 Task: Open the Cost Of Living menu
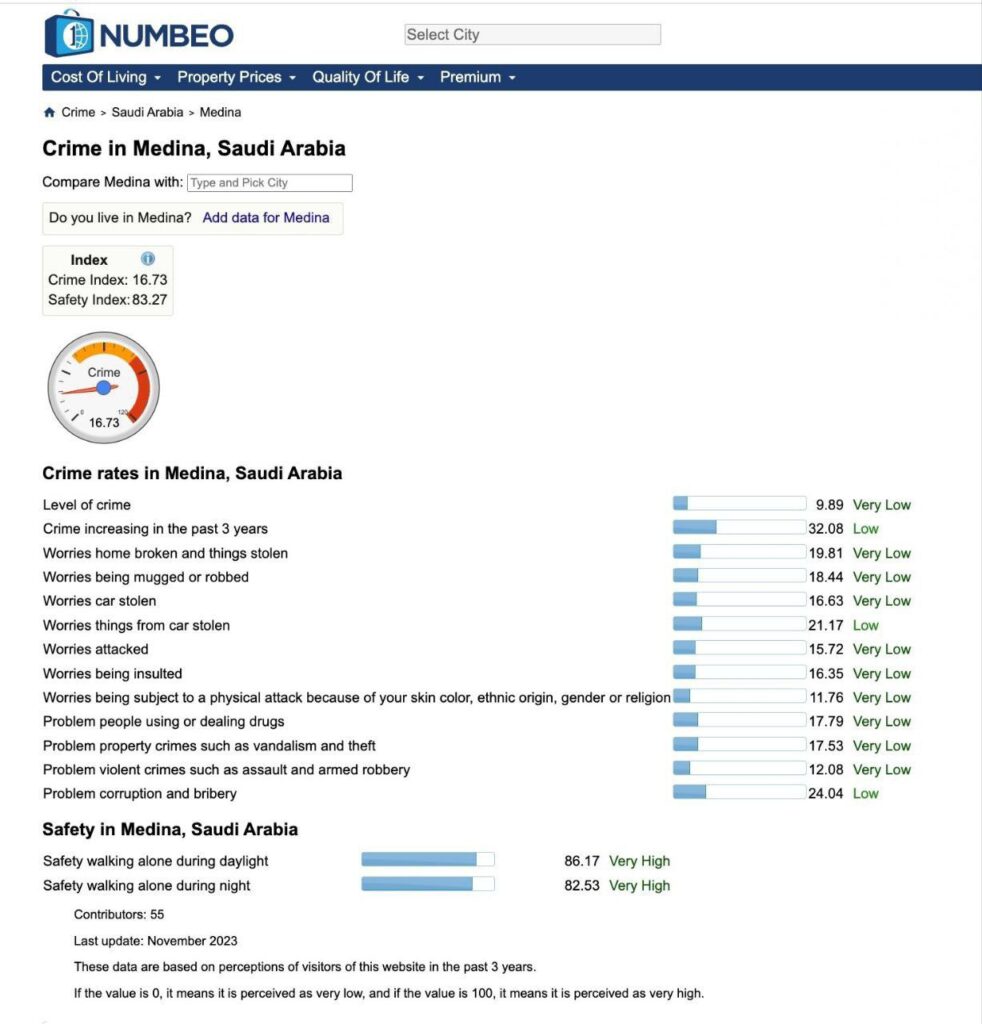(105, 77)
